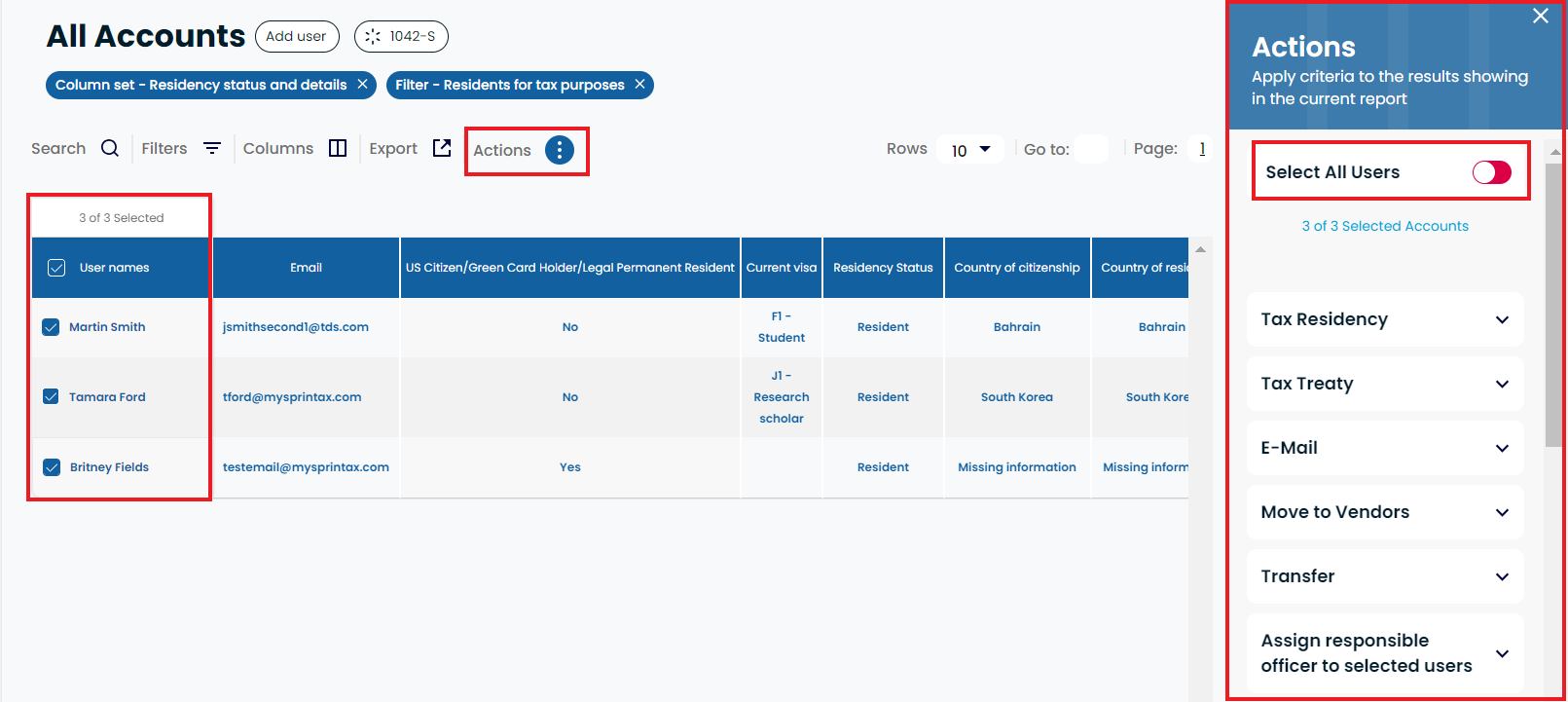Expand the E-Mail section

(x=1385, y=448)
